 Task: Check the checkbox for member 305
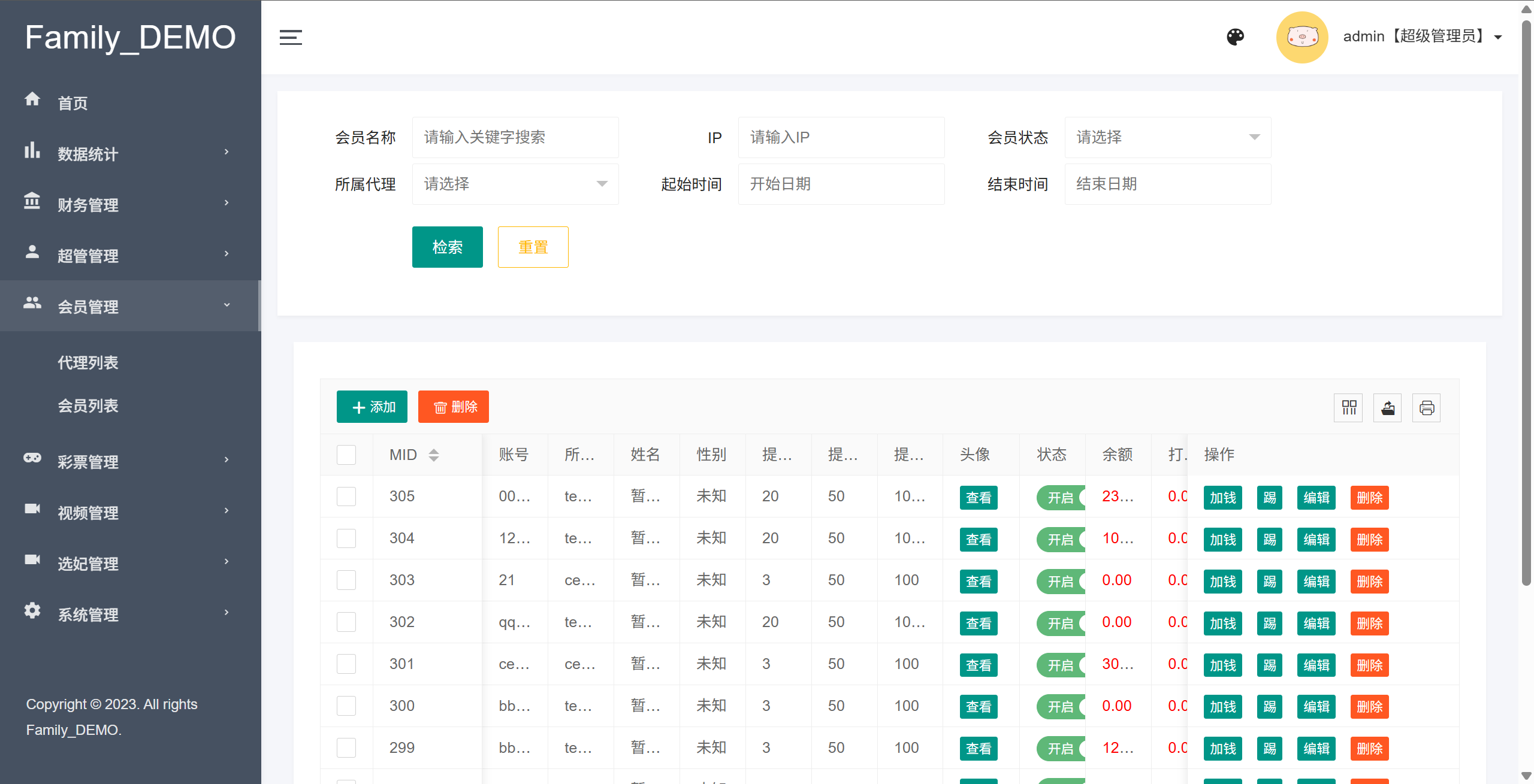[x=346, y=497]
